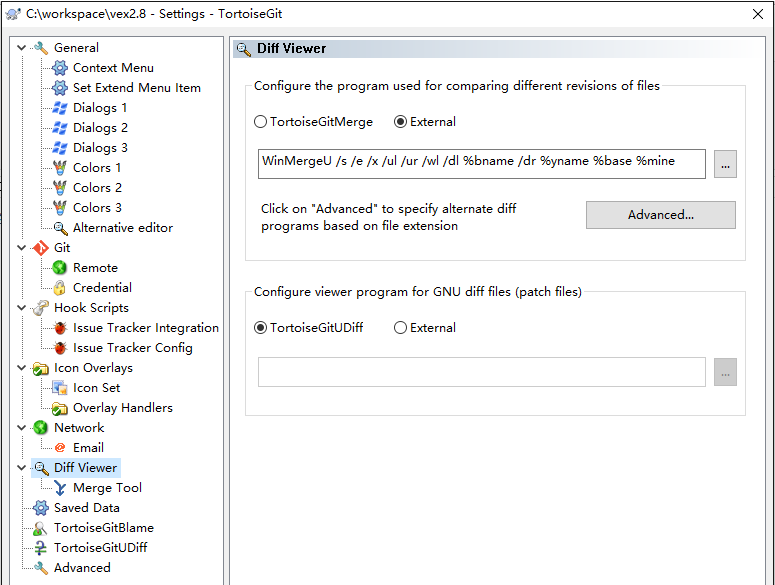Click the Network globe icon
Image resolution: width=775 pixels, height=585 pixels.
[41, 428]
